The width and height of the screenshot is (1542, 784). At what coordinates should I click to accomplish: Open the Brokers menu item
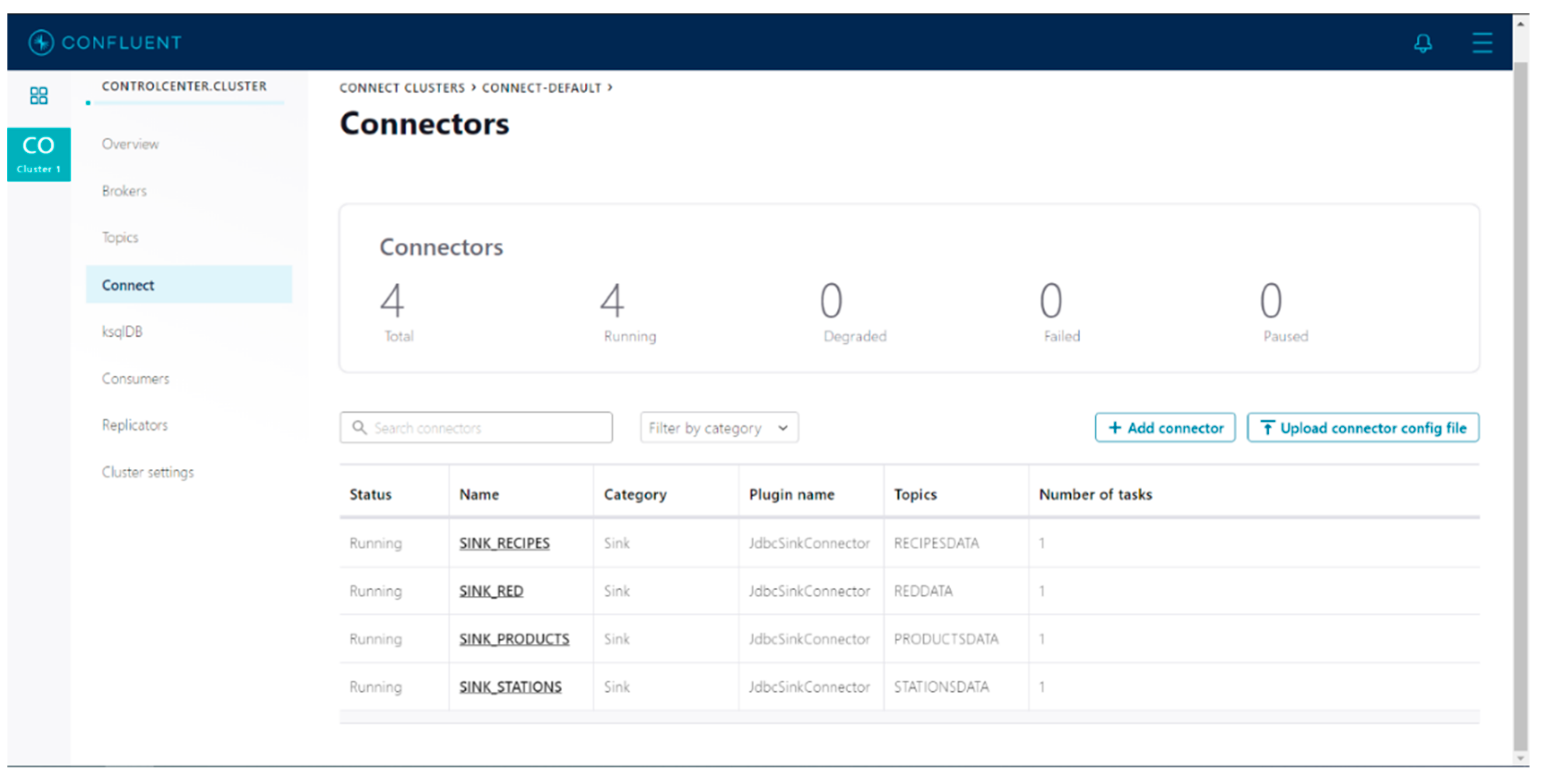pyautogui.click(x=124, y=191)
